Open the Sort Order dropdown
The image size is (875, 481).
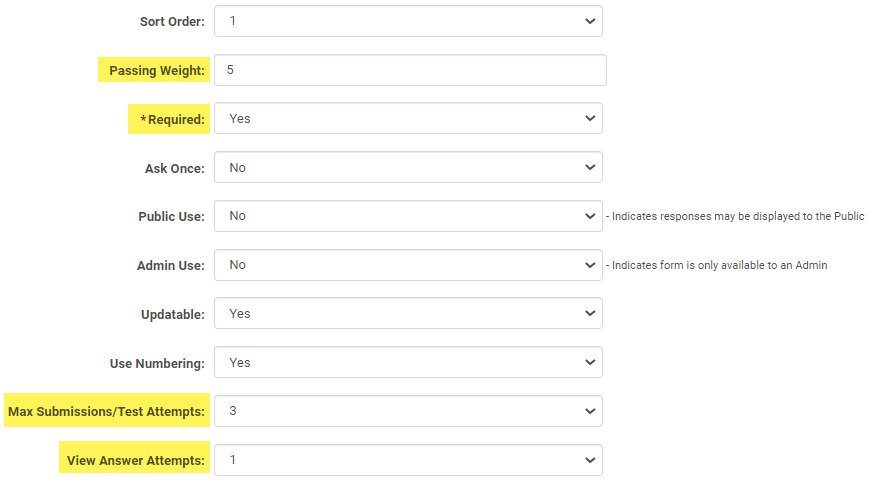click(x=408, y=21)
